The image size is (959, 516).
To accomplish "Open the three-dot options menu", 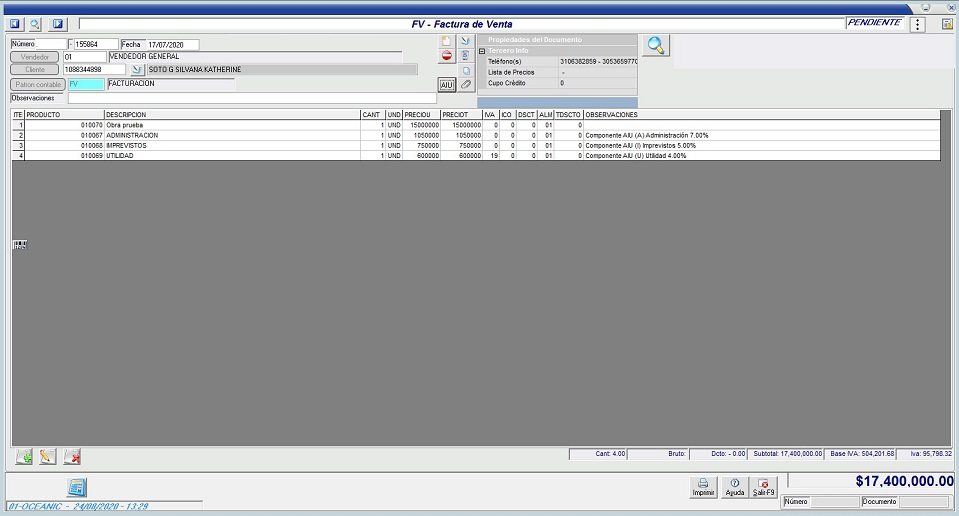I will click(x=918, y=24).
